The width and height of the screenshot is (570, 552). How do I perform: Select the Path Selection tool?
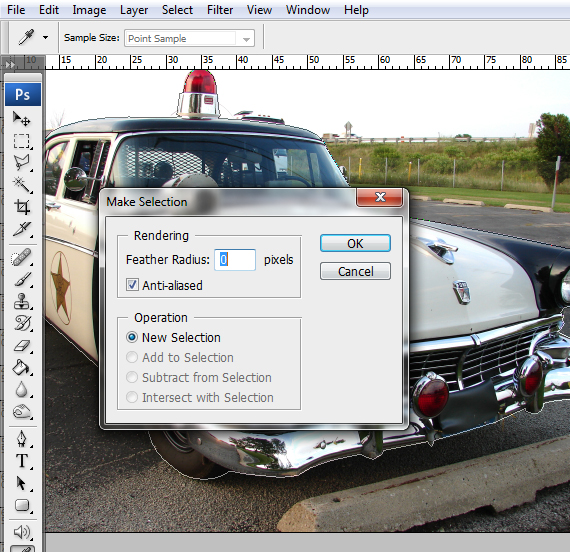coord(21,484)
